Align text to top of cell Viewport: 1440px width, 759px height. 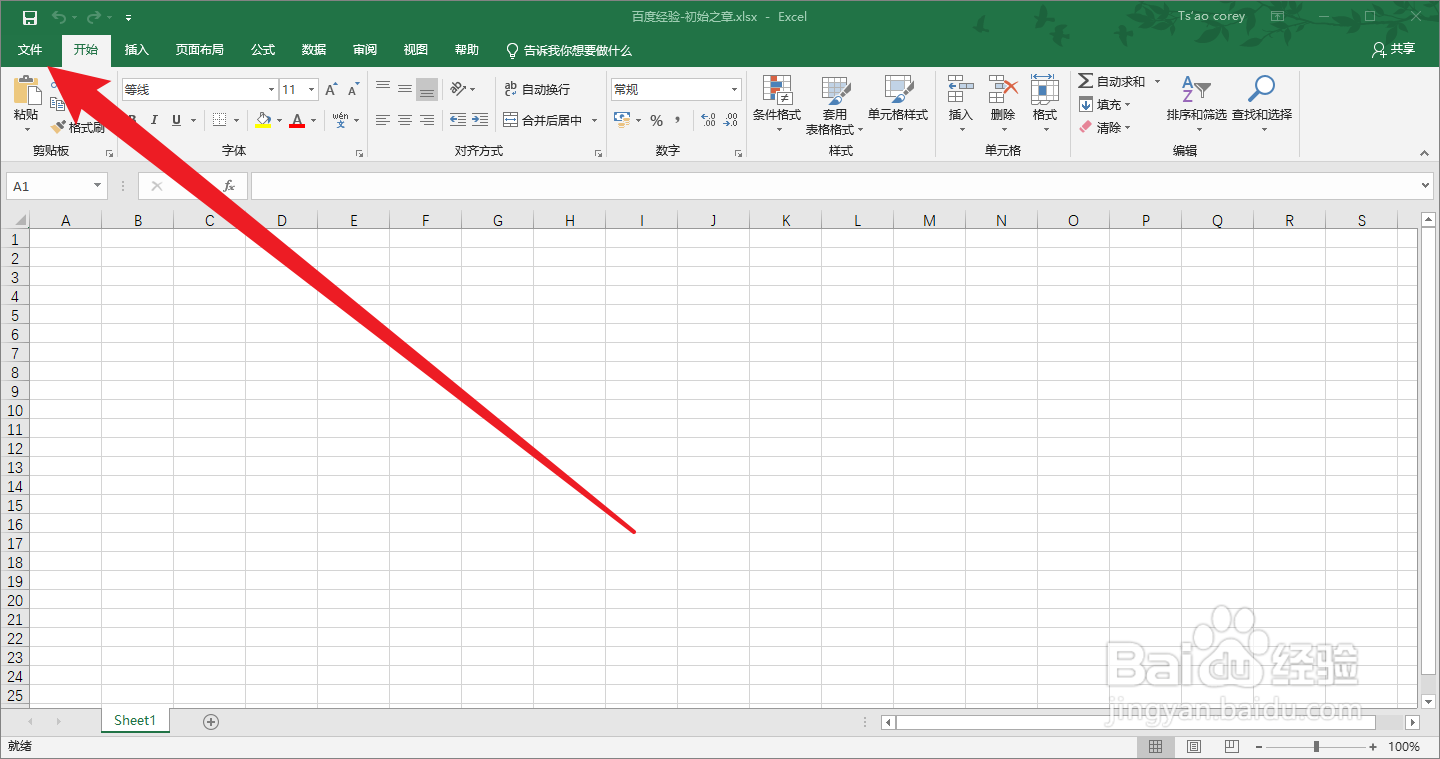click(x=383, y=89)
